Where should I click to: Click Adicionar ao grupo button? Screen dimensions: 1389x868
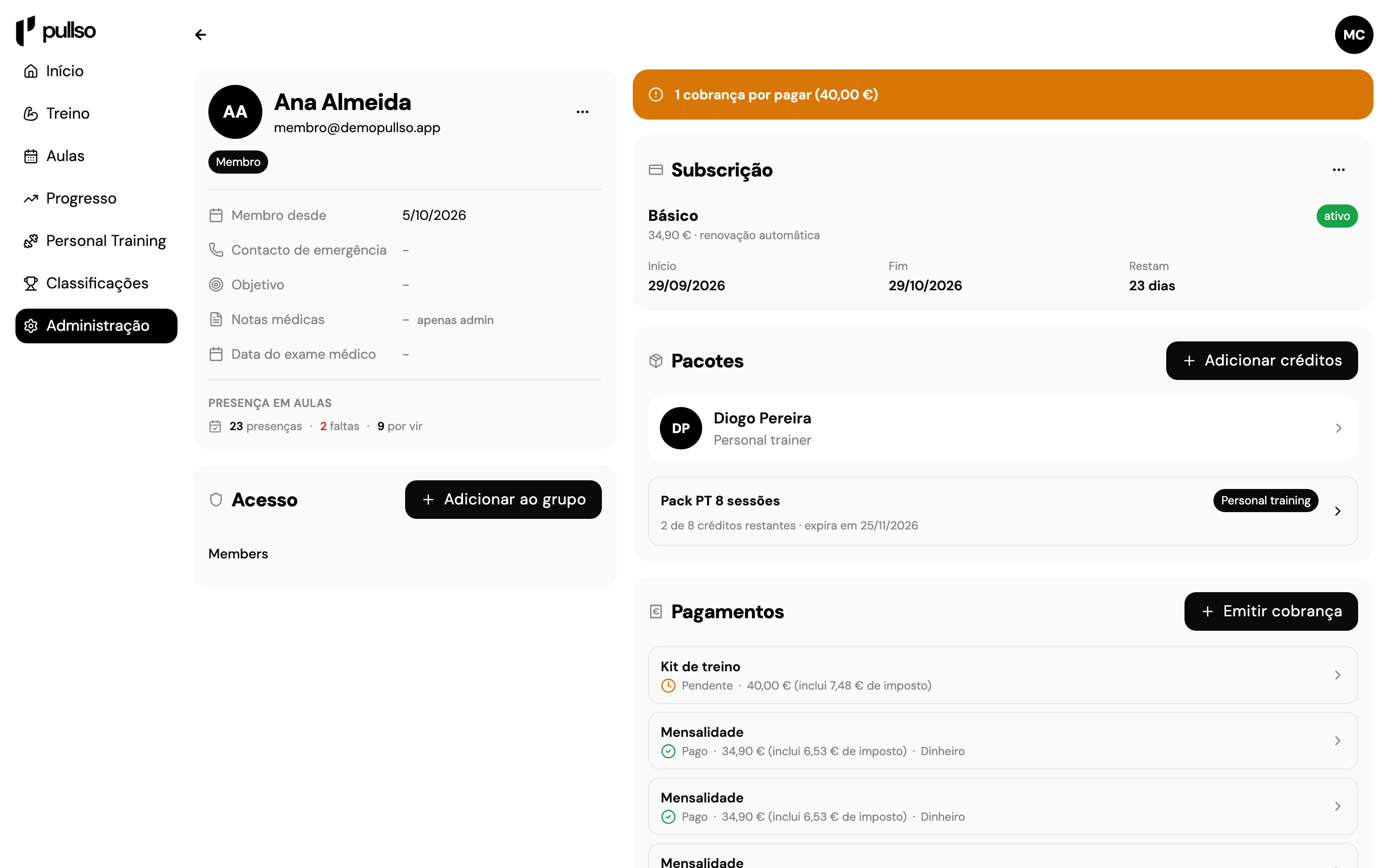coord(504,500)
